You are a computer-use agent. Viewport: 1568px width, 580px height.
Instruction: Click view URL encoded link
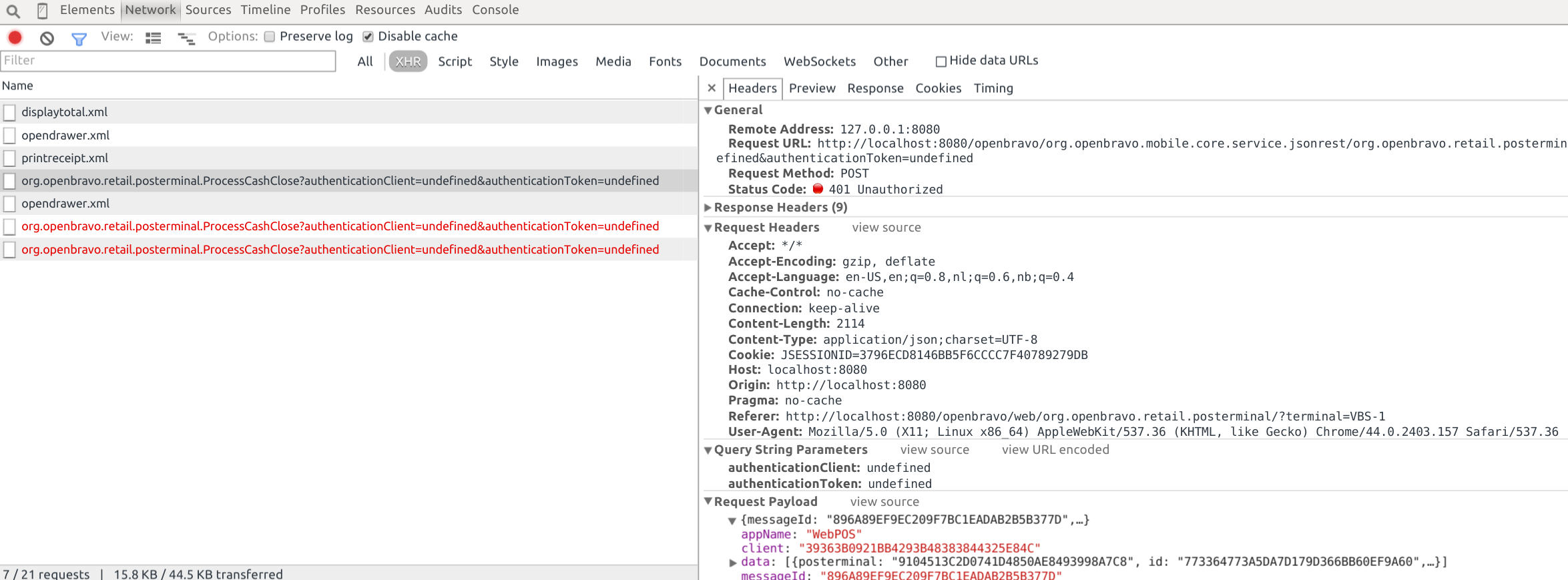coord(1055,450)
